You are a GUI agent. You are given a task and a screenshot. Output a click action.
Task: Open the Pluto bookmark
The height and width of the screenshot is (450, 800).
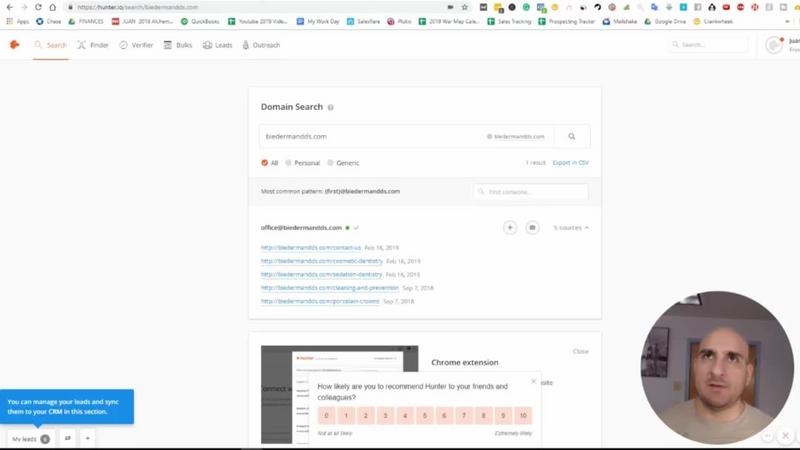coord(399,21)
